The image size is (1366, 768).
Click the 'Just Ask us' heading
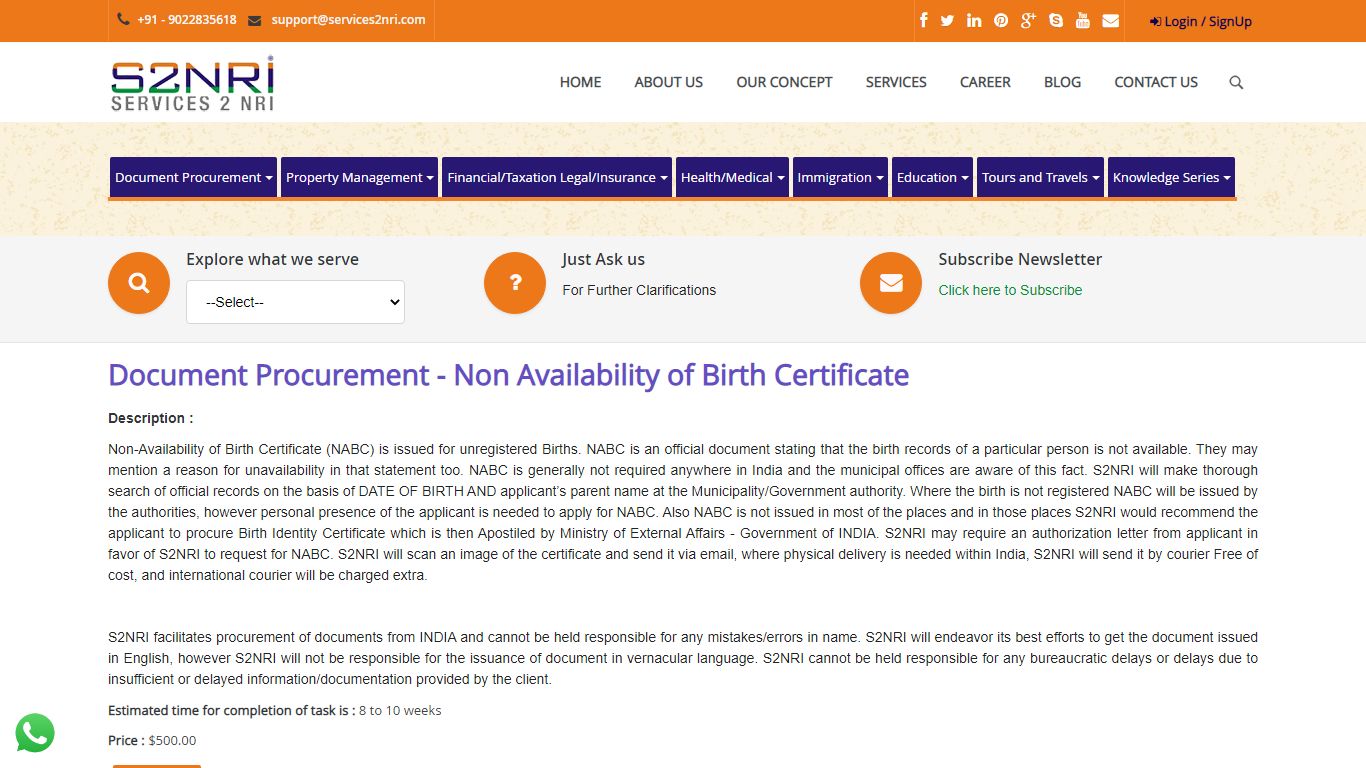603,259
